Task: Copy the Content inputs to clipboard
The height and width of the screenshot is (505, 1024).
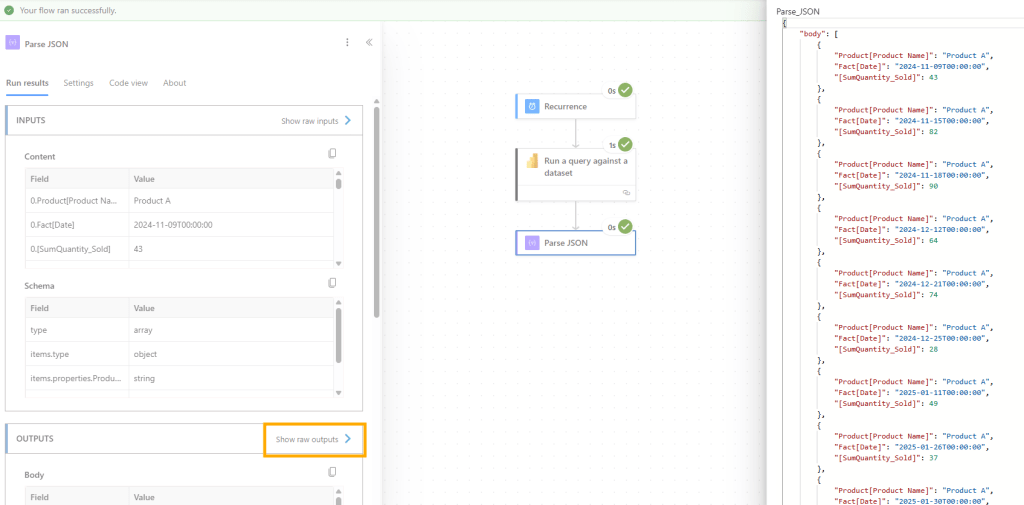Action: [333, 154]
